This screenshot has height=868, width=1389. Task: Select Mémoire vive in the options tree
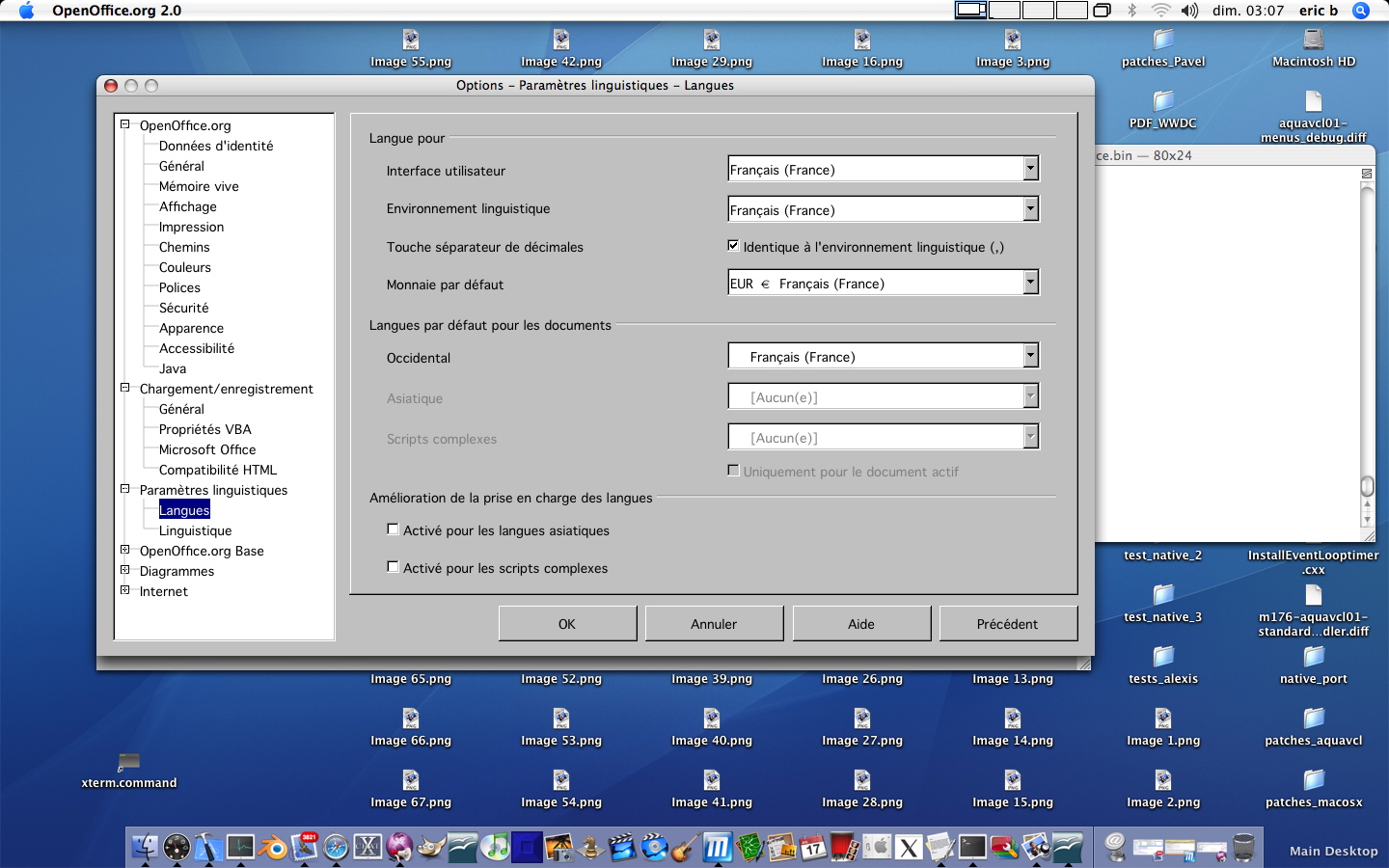[199, 186]
